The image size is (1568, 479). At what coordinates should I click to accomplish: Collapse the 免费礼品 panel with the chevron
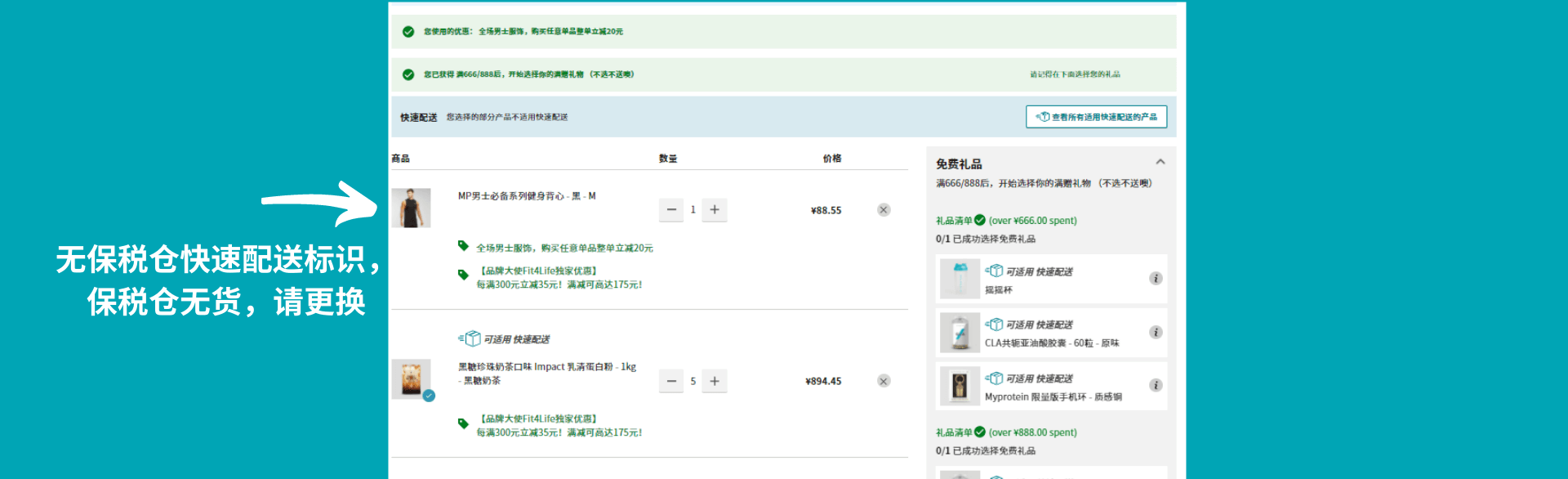1160,162
